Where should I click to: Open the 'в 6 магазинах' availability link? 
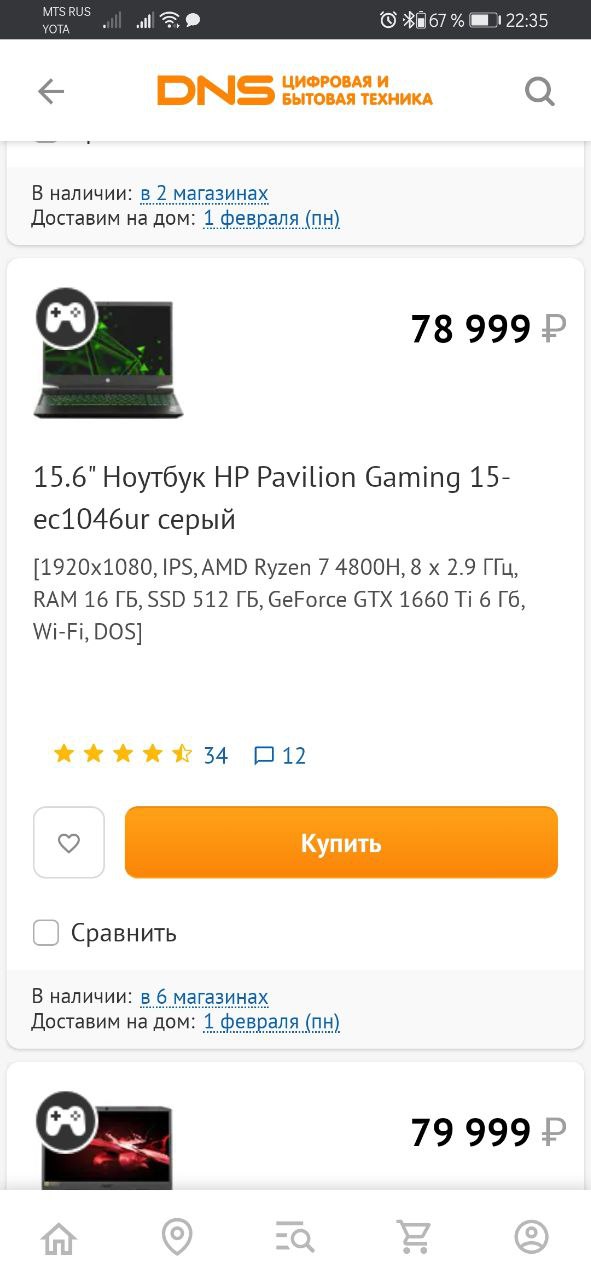pyautogui.click(x=204, y=997)
